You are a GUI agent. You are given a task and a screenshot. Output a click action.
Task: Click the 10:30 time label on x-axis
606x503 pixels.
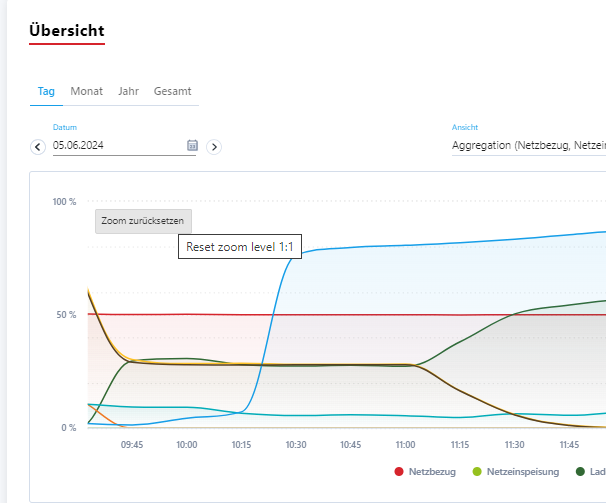tap(295, 444)
